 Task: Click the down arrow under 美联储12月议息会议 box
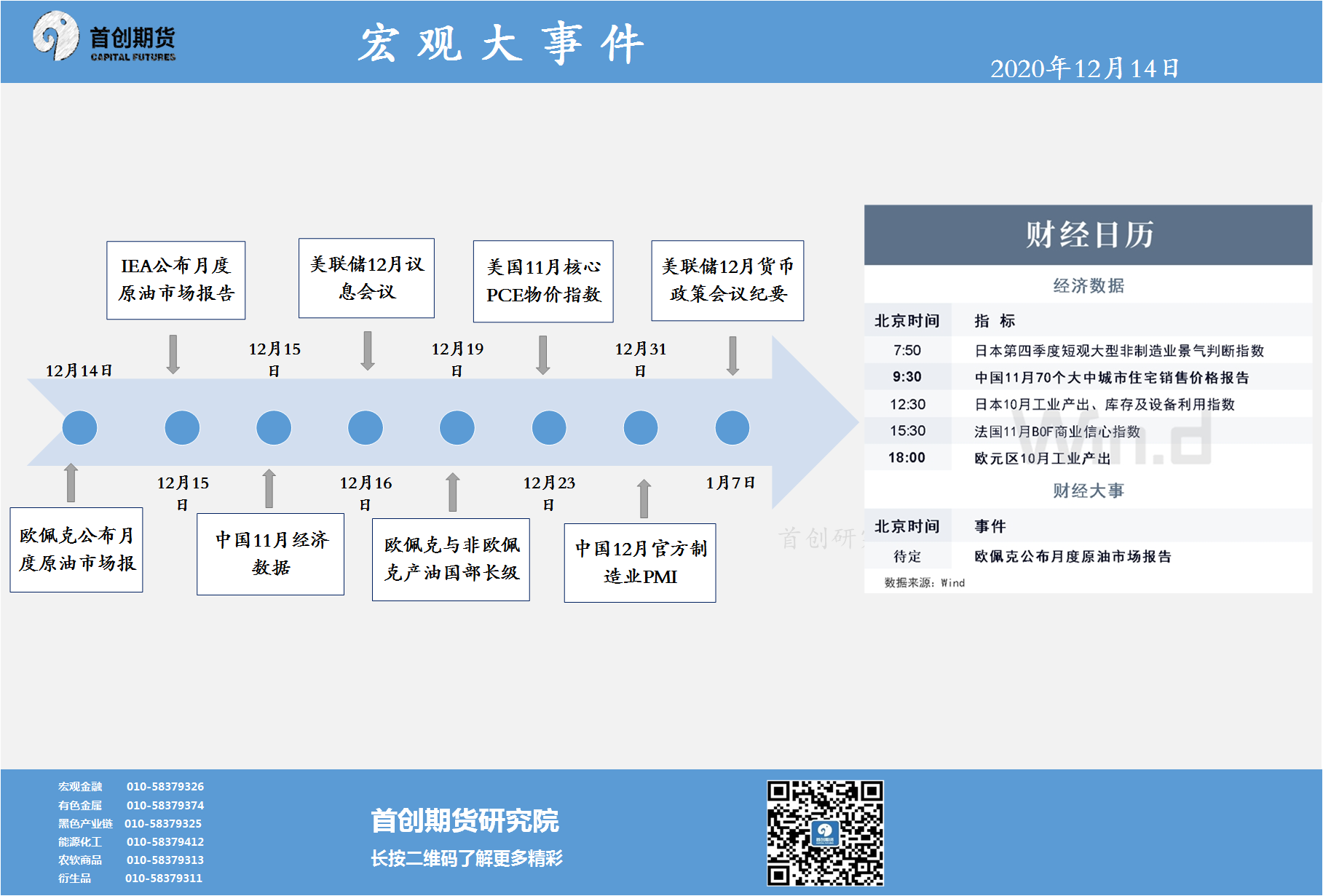click(368, 351)
